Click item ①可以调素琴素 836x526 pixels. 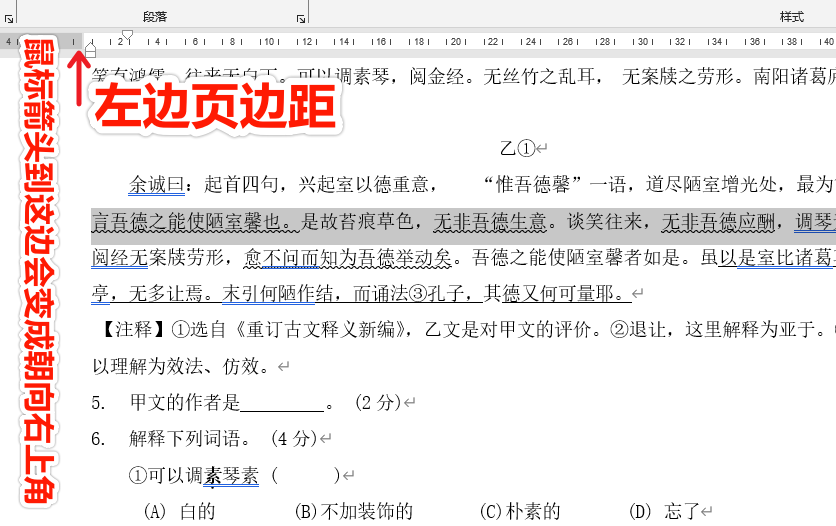pos(194,475)
